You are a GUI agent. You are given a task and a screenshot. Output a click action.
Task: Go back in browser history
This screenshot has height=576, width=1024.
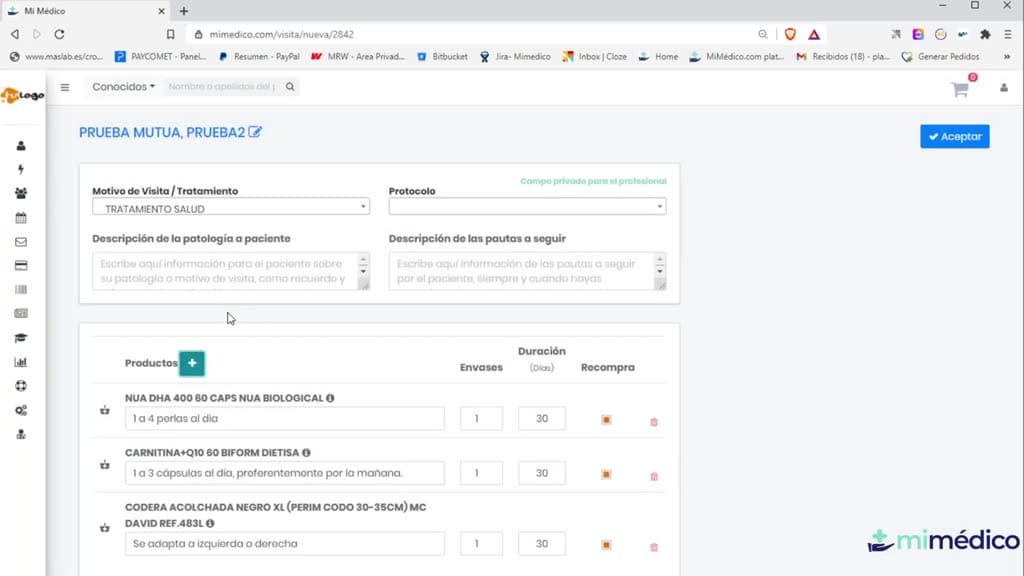[14, 34]
